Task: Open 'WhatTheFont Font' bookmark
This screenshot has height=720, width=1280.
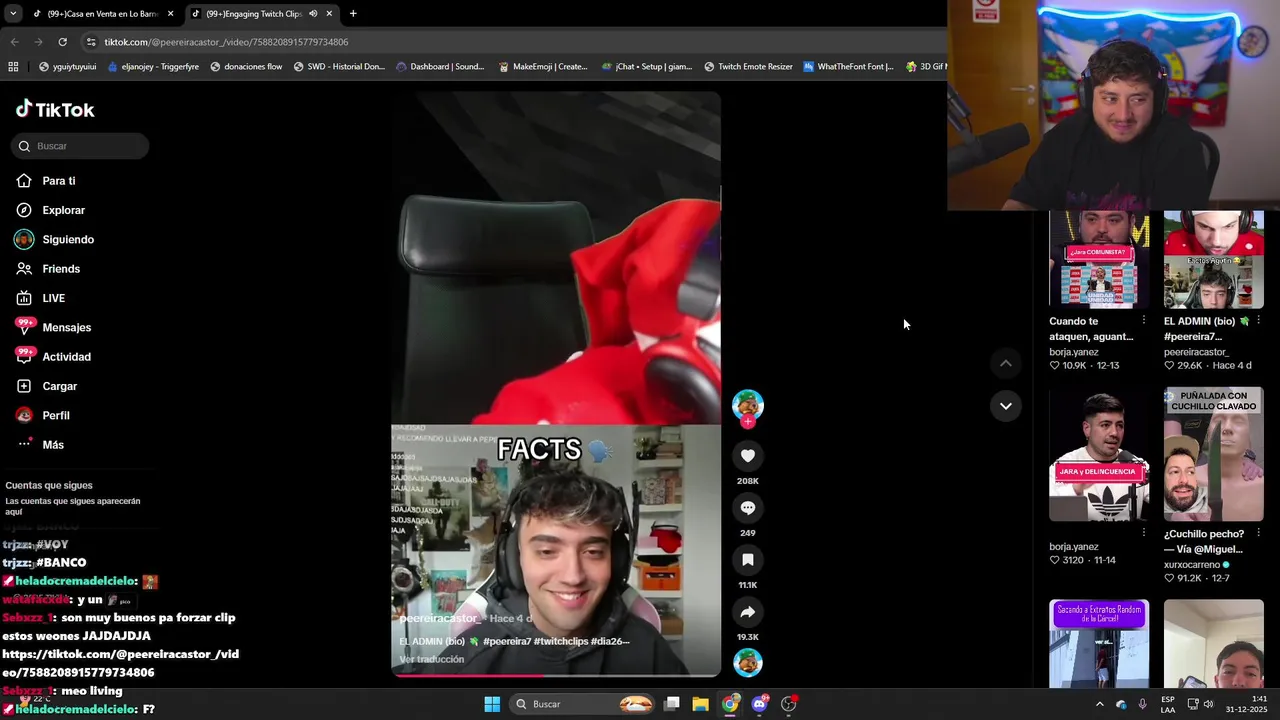Action: tap(848, 67)
